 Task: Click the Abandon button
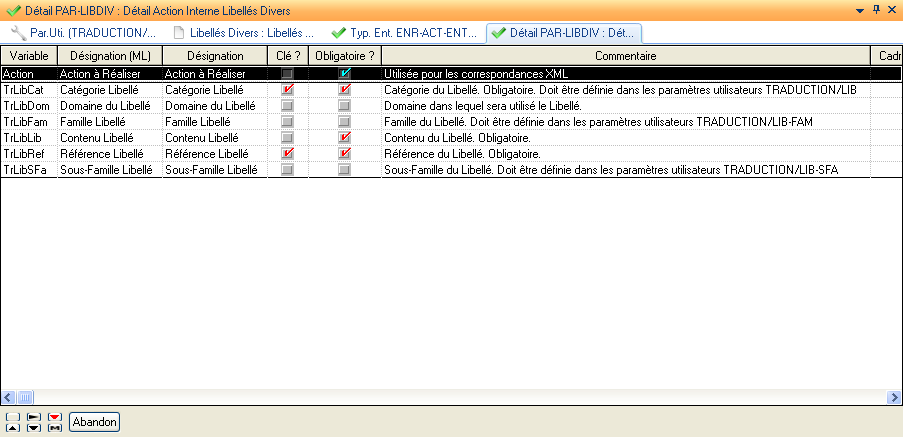pos(95,422)
